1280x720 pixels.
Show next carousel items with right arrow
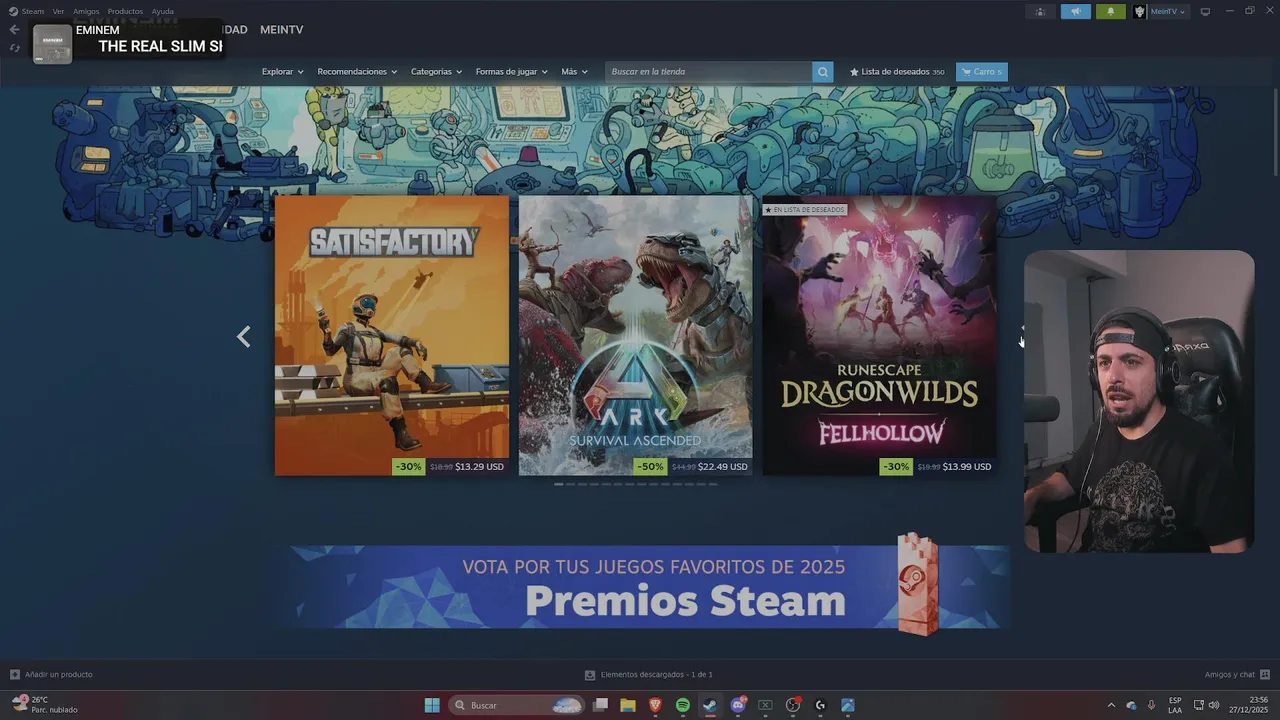click(1023, 337)
